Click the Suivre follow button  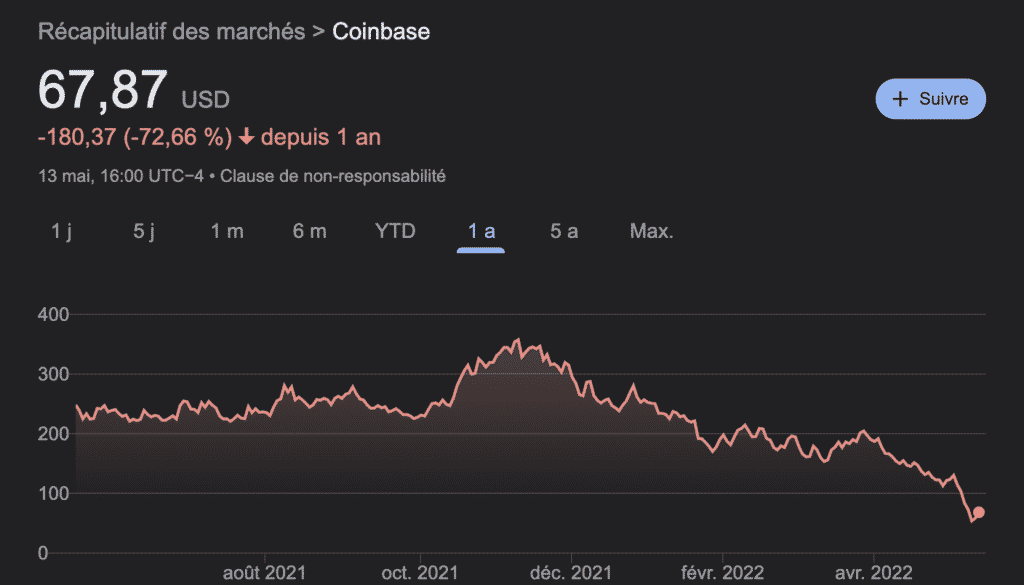[931, 99]
